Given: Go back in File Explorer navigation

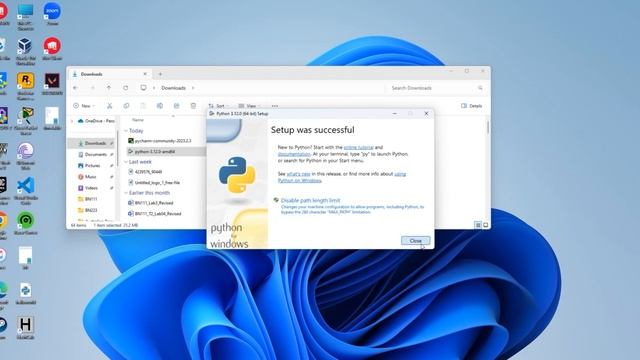Looking at the screenshot, I should (76, 88).
